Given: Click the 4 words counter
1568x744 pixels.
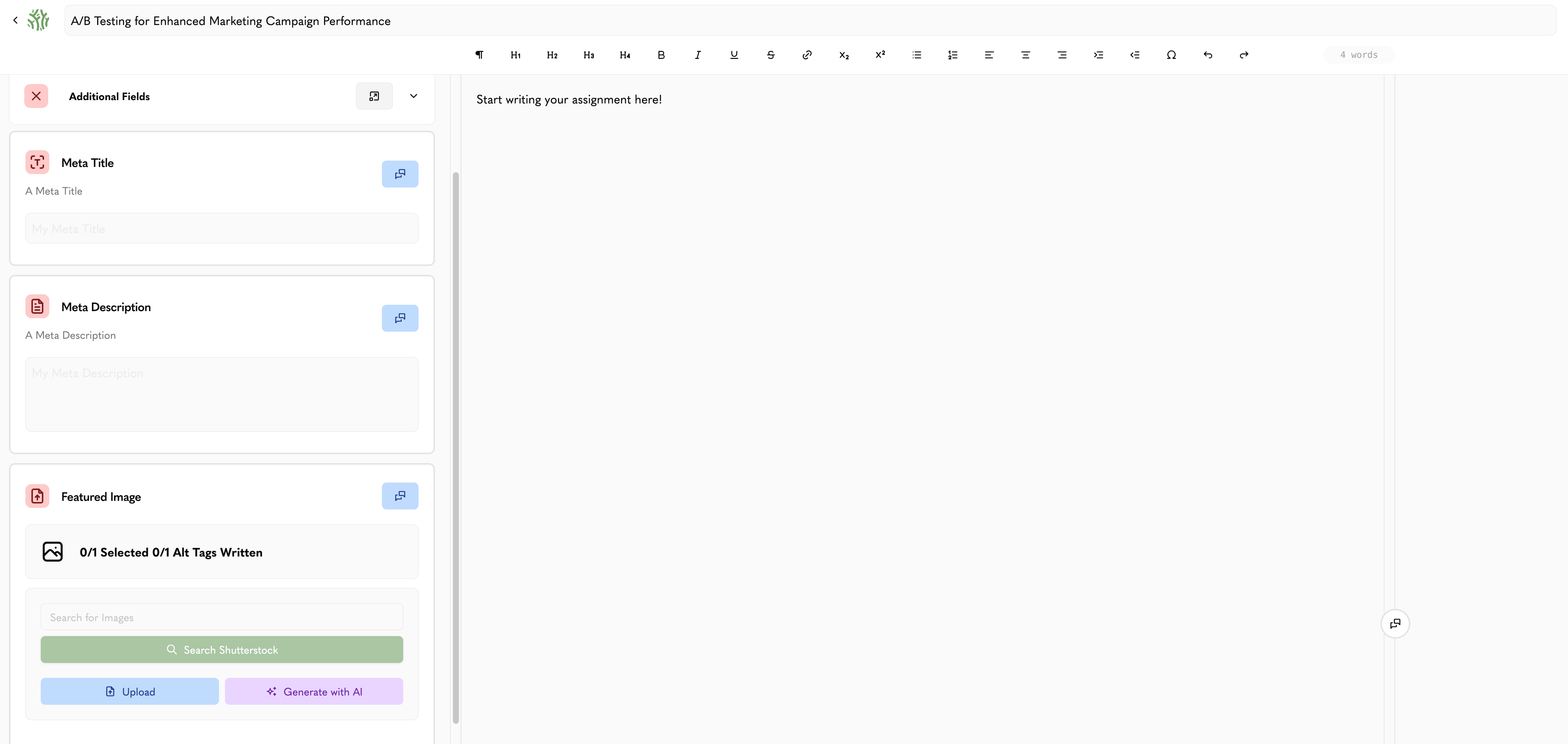Looking at the screenshot, I should coord(1359,55).
